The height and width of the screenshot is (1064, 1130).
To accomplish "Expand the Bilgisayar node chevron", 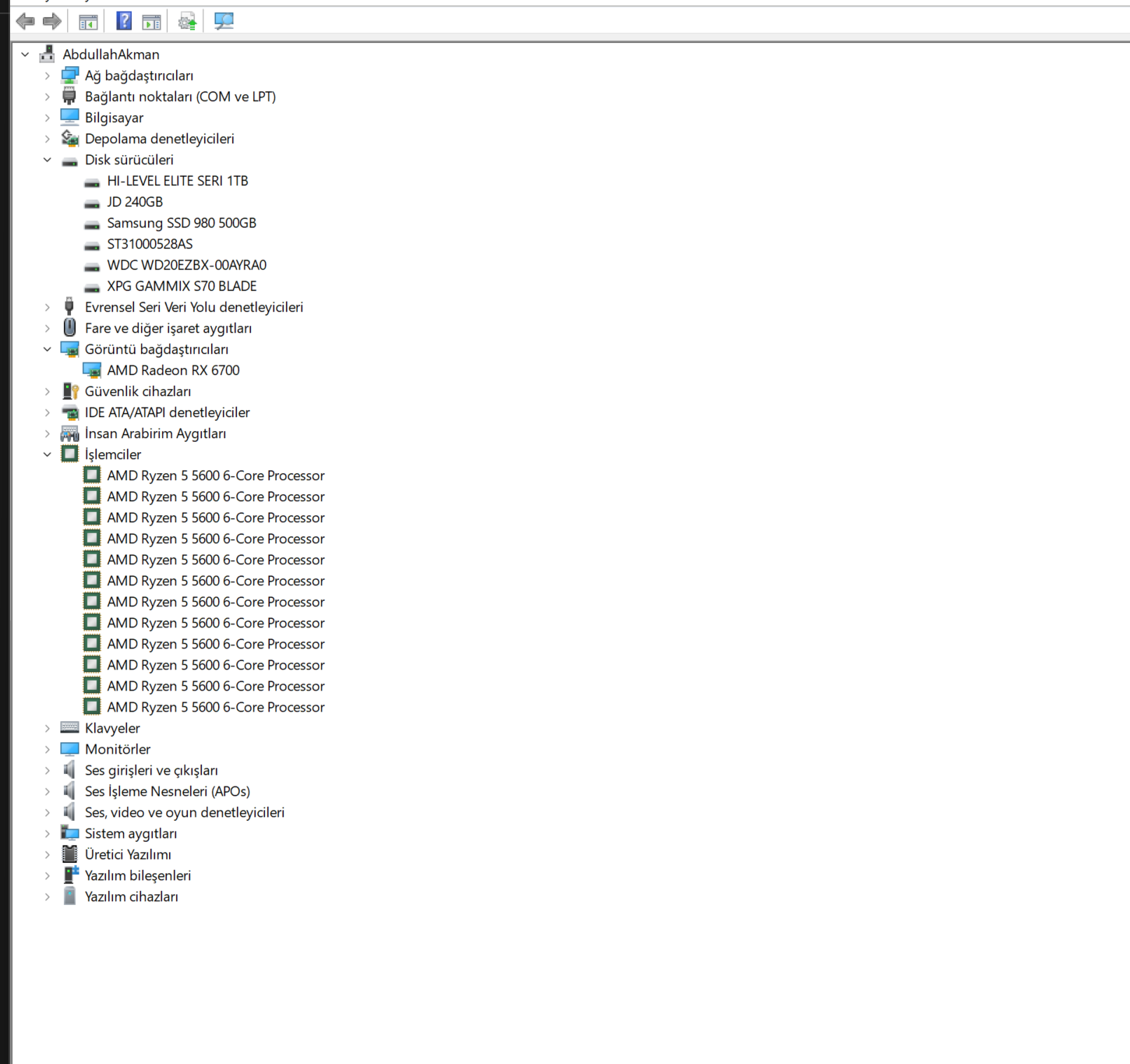I will click(48, 118).
